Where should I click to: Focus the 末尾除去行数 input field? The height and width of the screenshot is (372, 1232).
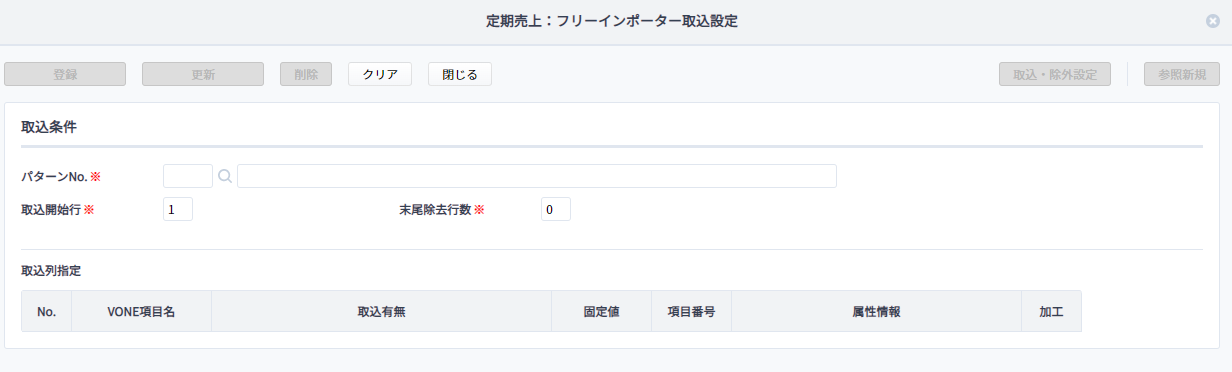(x=556, y=209)
